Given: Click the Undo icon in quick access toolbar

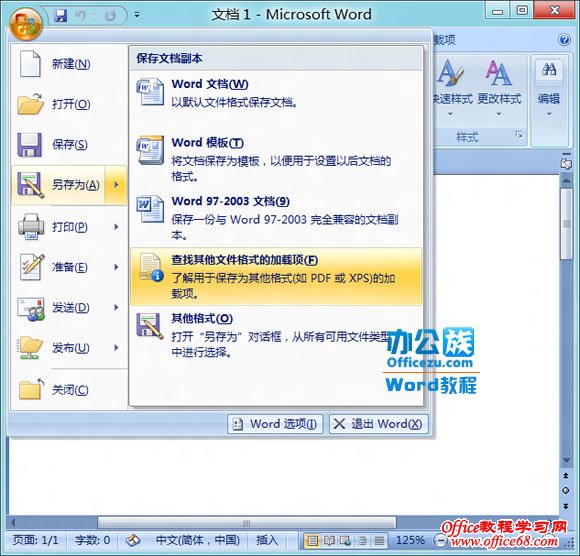Looking at the screenshot, I should pos(81,16).
